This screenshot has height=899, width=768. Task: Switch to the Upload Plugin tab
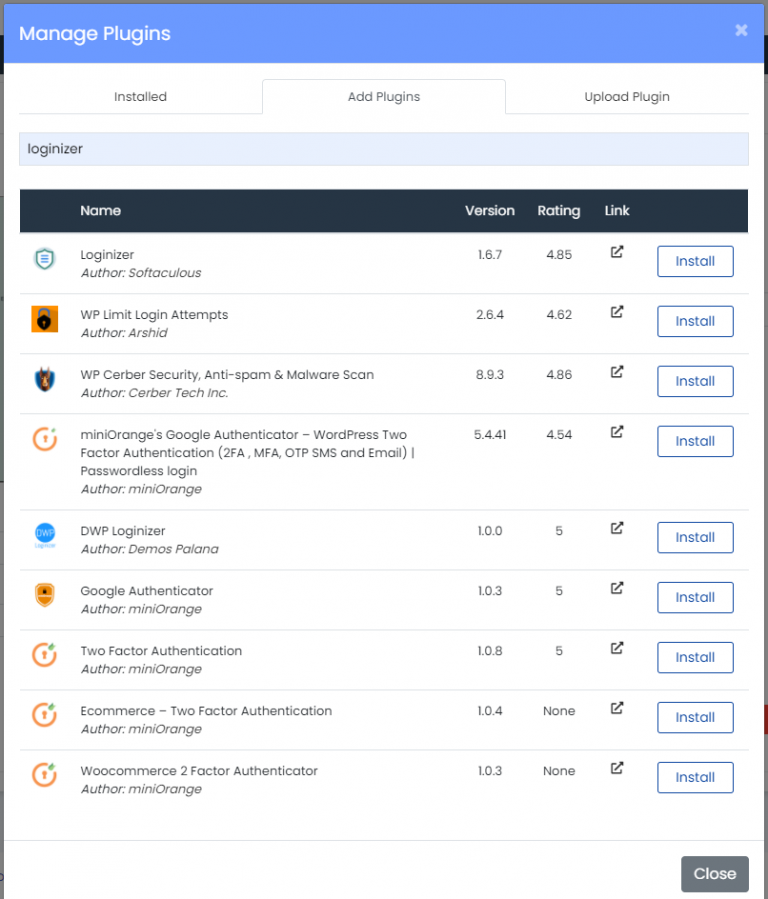tap(627, 96)
